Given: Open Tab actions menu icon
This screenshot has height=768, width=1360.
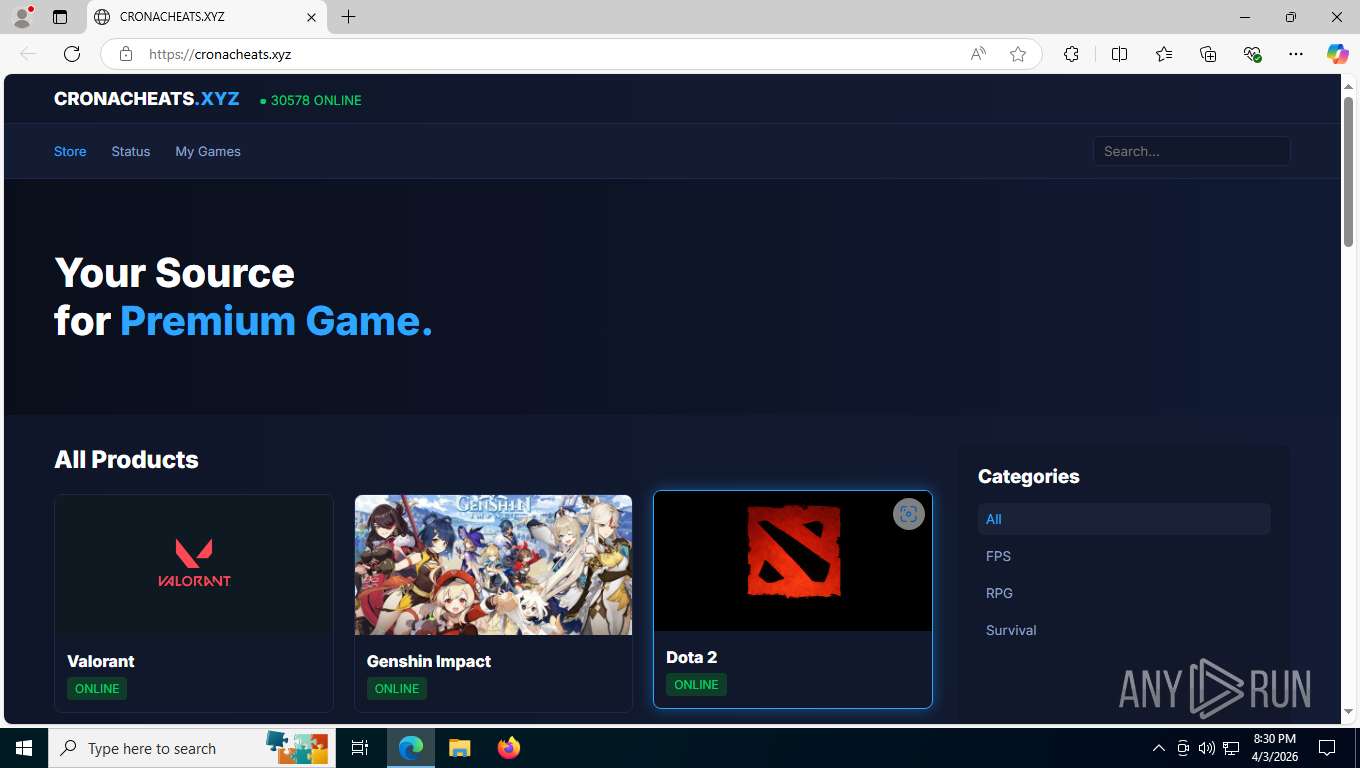Looking at the screenshot, I should [x=60, y=17].
